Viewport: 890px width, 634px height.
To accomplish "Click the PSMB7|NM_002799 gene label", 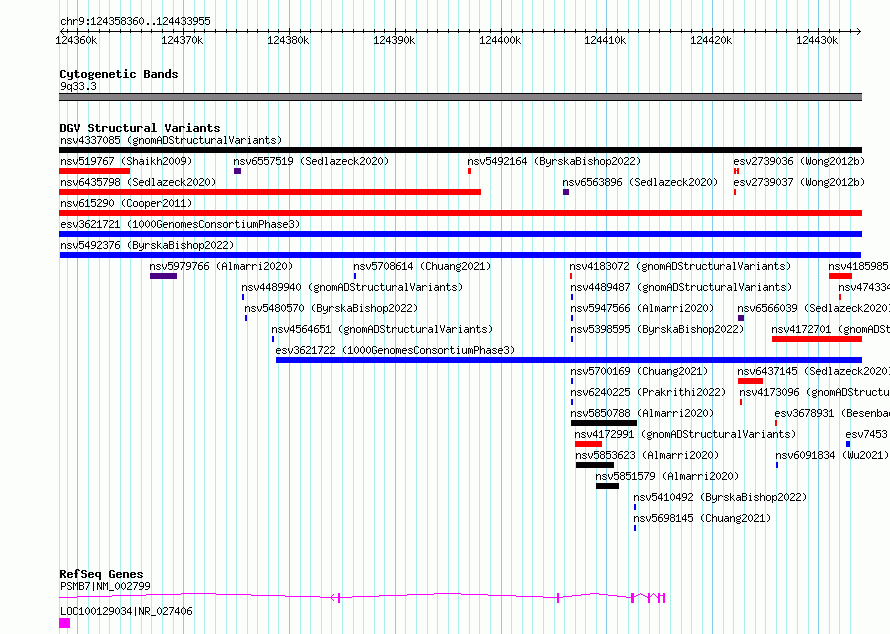I will click(105, 586).
